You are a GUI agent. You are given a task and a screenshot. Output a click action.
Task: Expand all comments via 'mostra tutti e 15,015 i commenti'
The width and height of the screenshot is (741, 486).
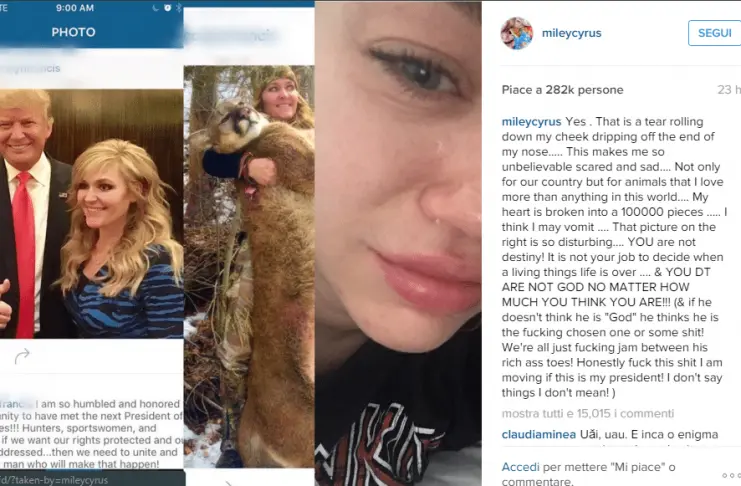click(x=587, y=414)
